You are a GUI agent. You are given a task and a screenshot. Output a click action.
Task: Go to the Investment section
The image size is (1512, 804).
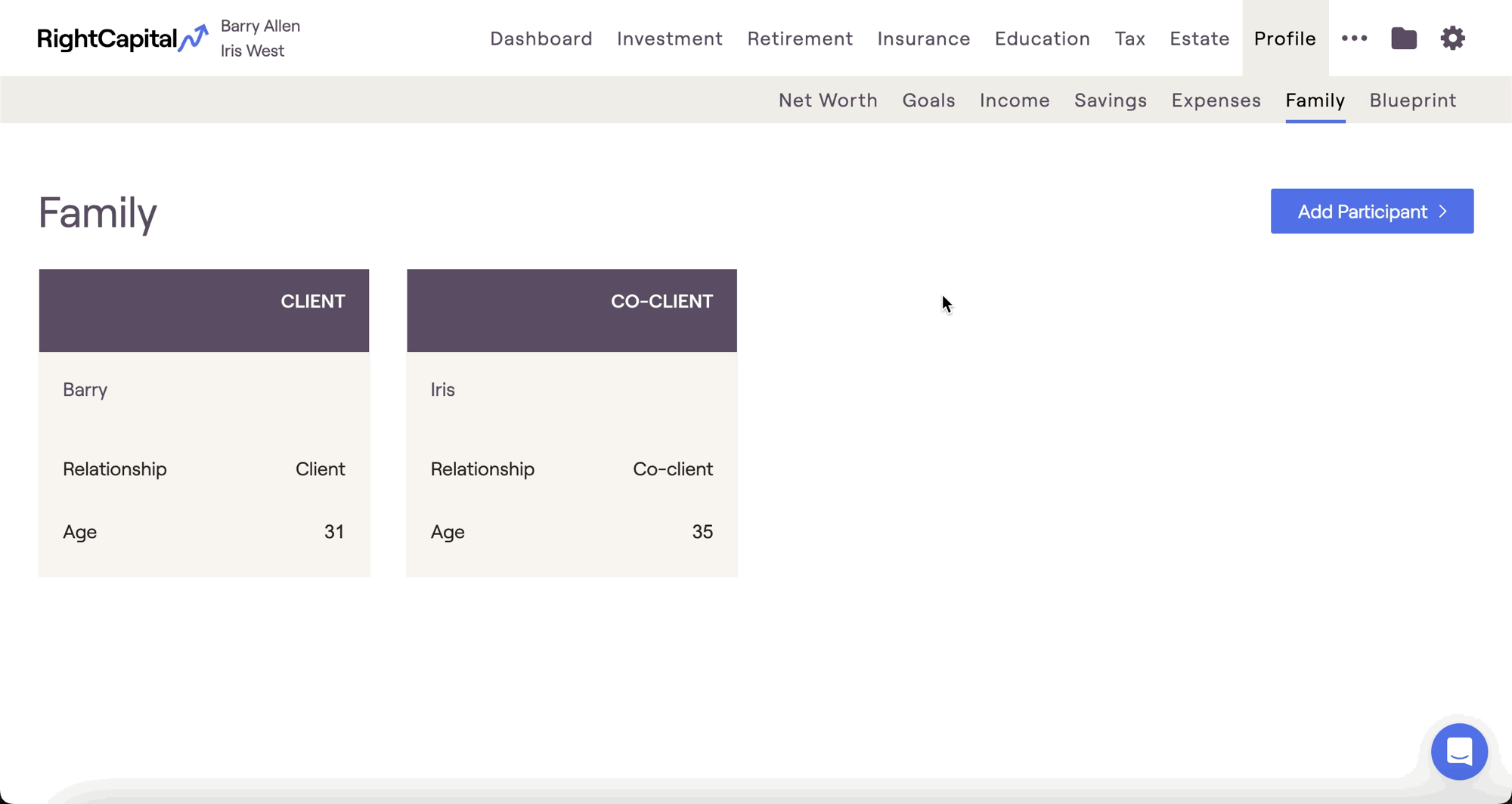[x=669, y=39]
